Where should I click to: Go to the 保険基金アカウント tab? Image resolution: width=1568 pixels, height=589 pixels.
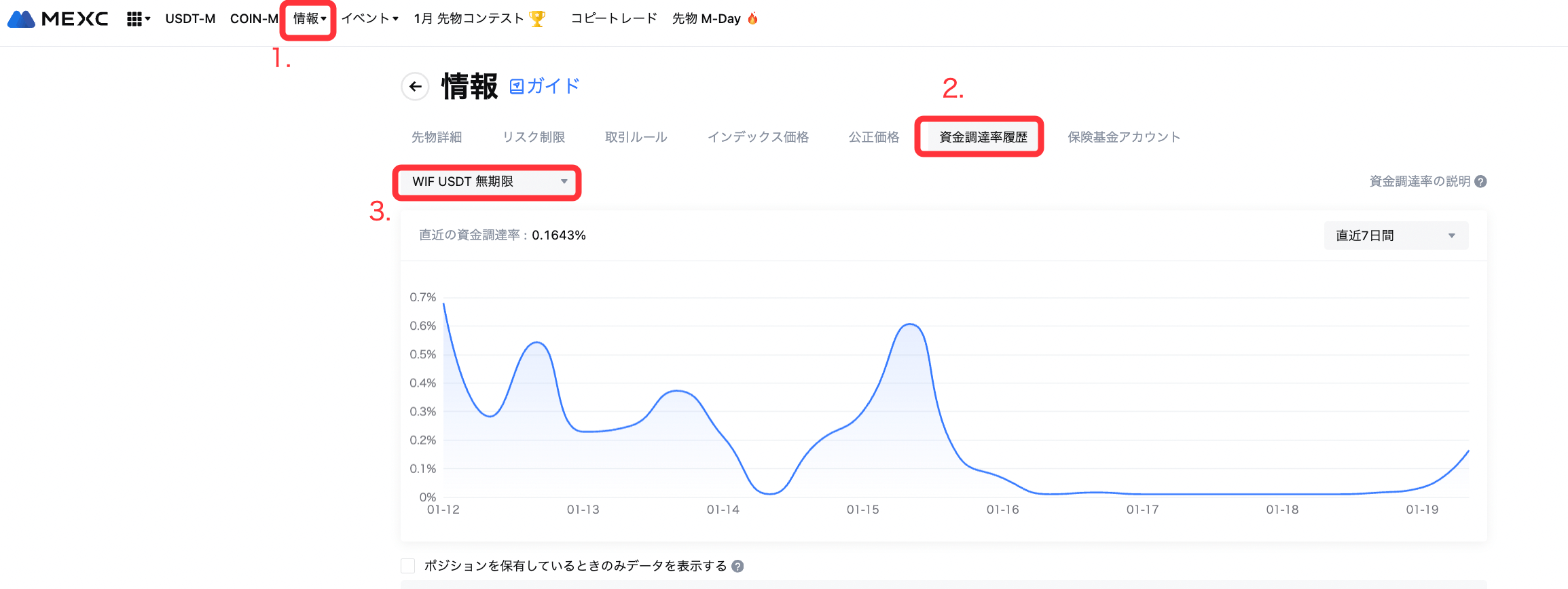[x=1124, y=137]
